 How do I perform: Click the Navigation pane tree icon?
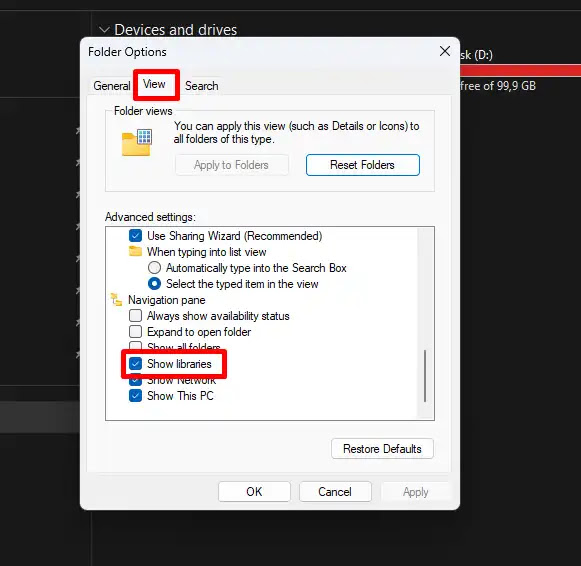116,300
